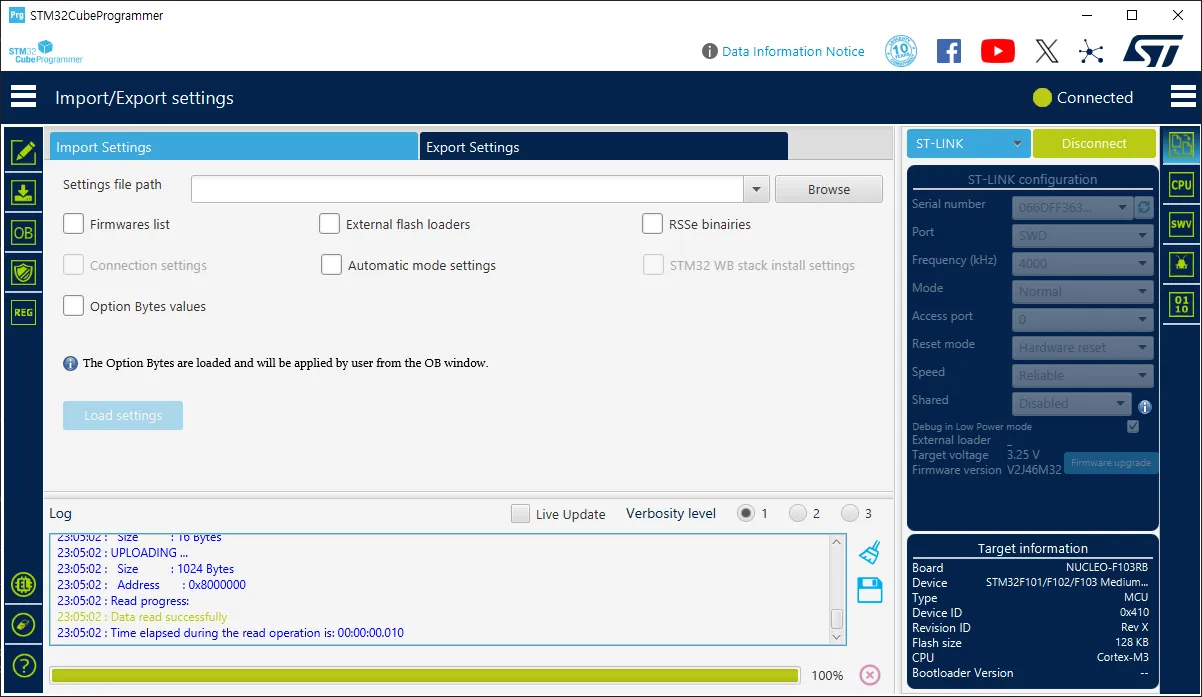This screenshot has height=697, width=1202.
Task: Open the shield security icon in the sidebar
Action: [23, 272]
